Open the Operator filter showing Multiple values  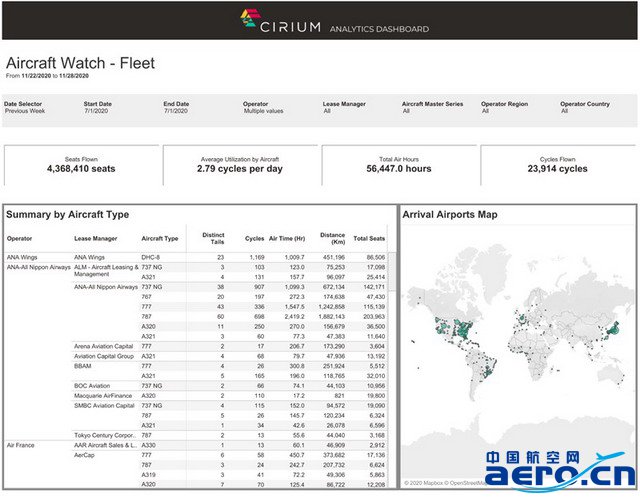coord(263,107)
